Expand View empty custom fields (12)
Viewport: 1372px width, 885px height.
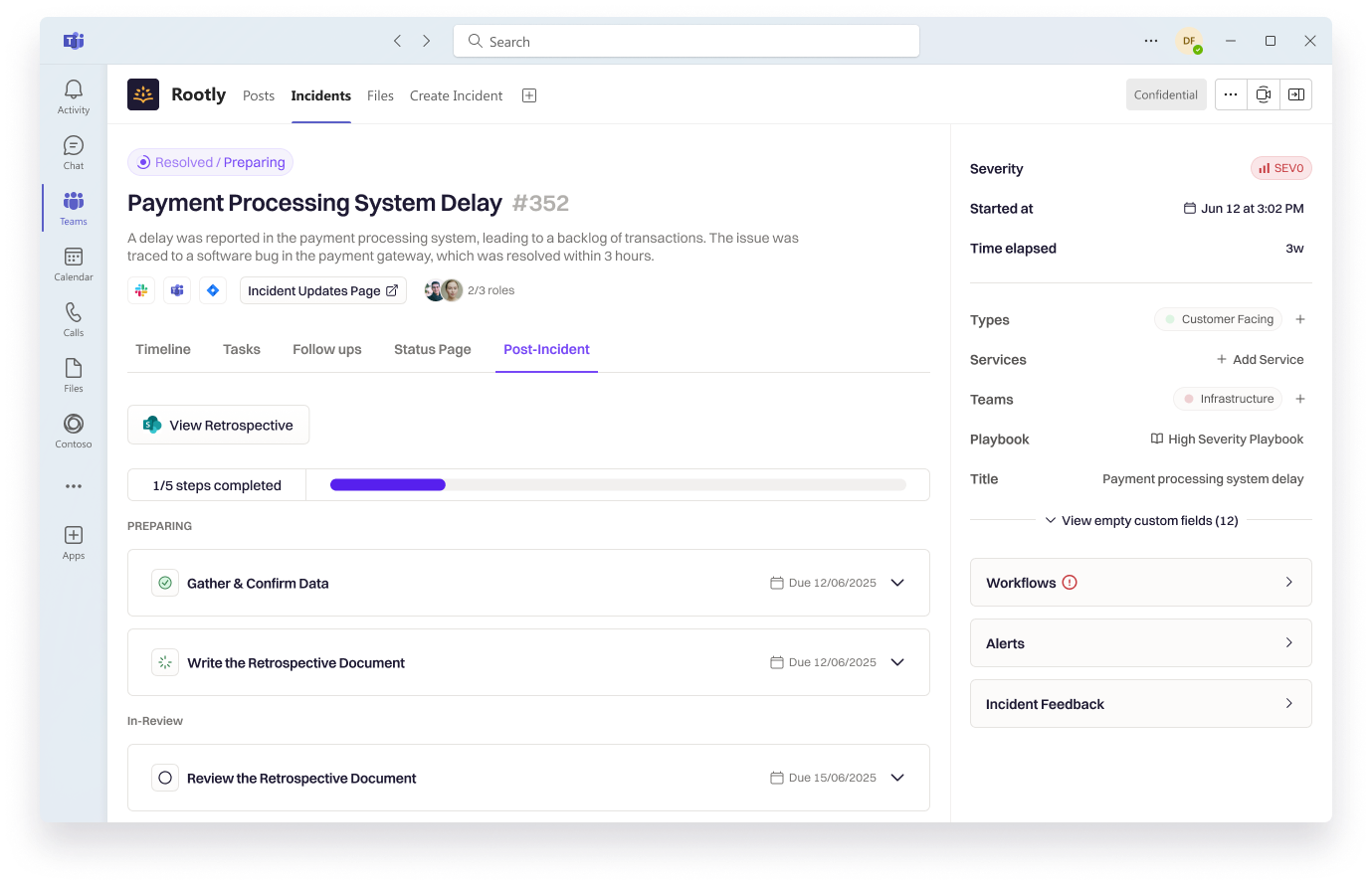(x=1141, y=520)
